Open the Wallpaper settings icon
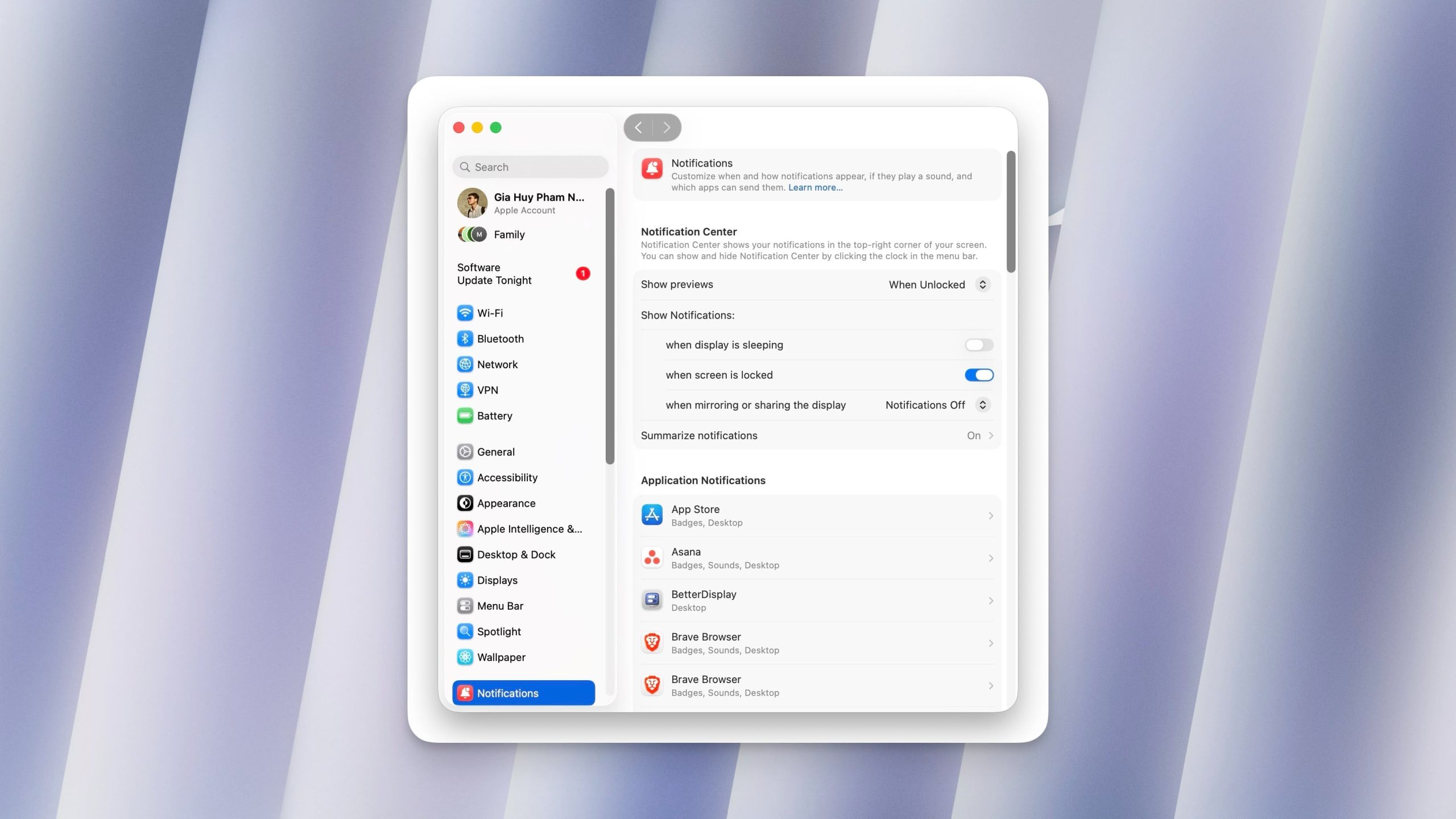The height and width of the screenshot is (819, 1456). tap(465, 657)
